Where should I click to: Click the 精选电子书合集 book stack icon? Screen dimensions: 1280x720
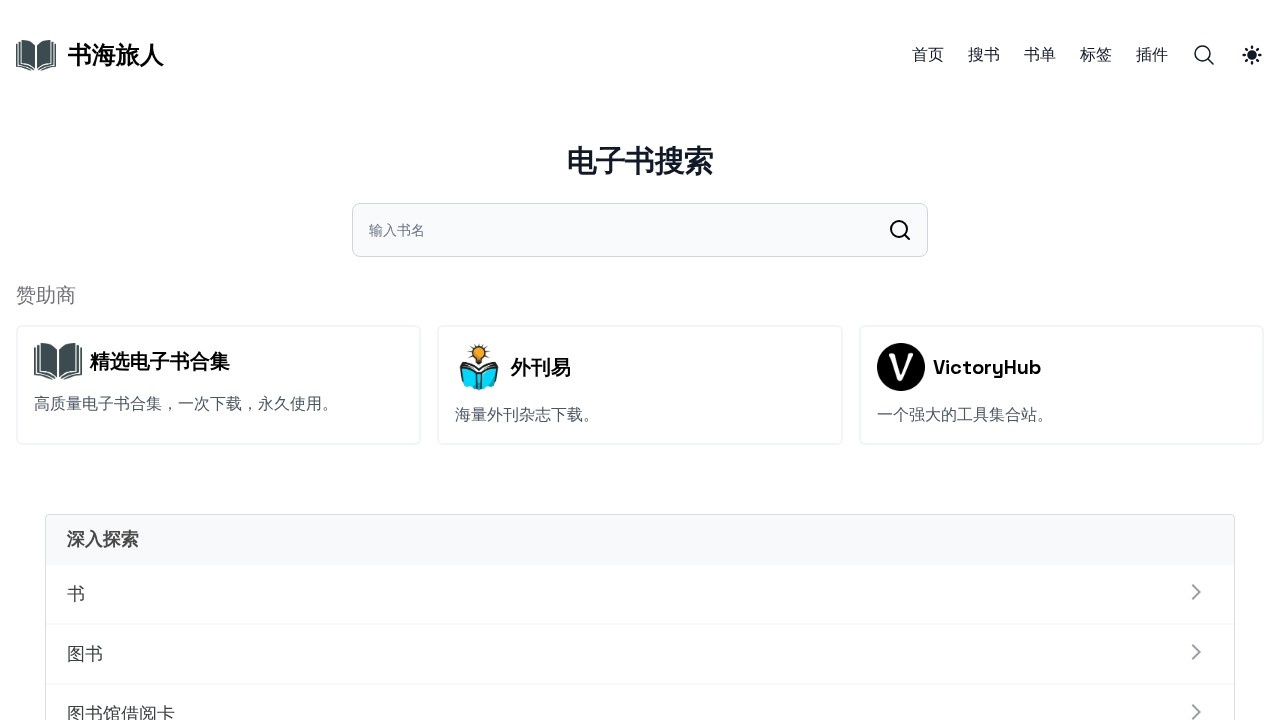click(x=57, y=361)
